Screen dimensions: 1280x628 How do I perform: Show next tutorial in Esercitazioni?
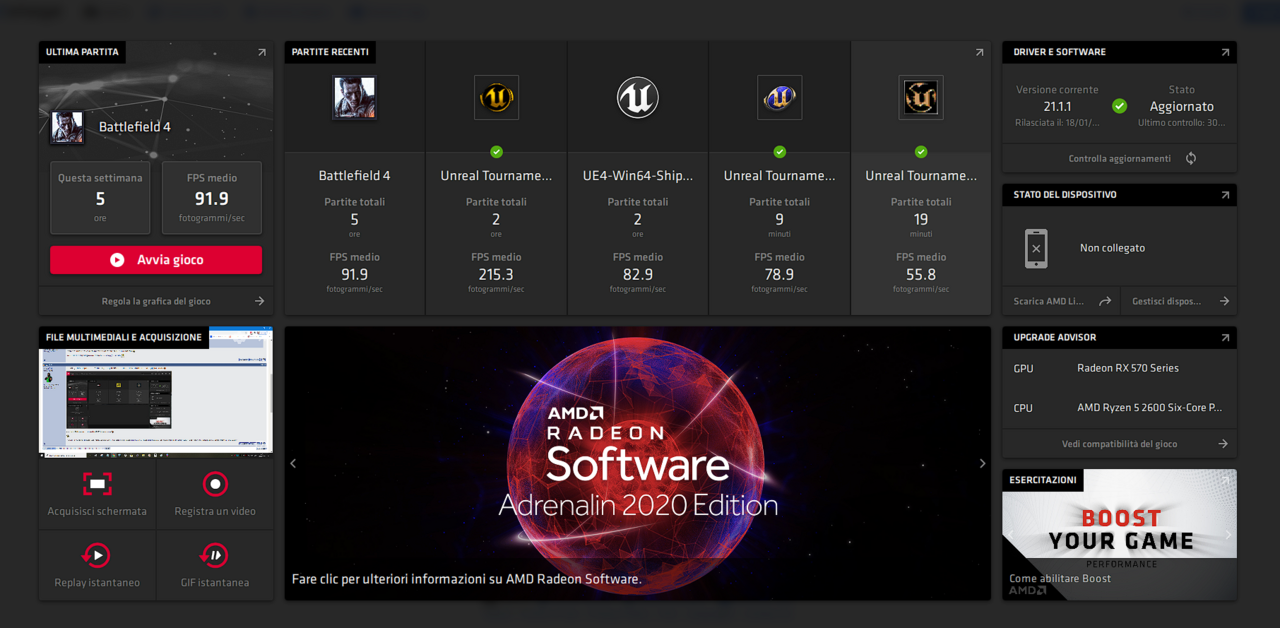tap(1229, 535)
